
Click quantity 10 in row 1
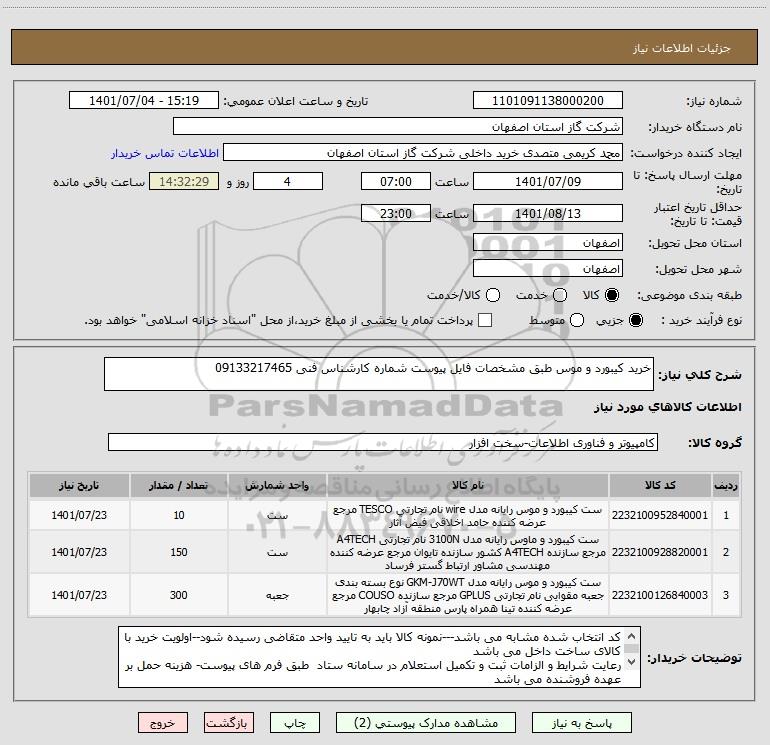pos(178,515)
